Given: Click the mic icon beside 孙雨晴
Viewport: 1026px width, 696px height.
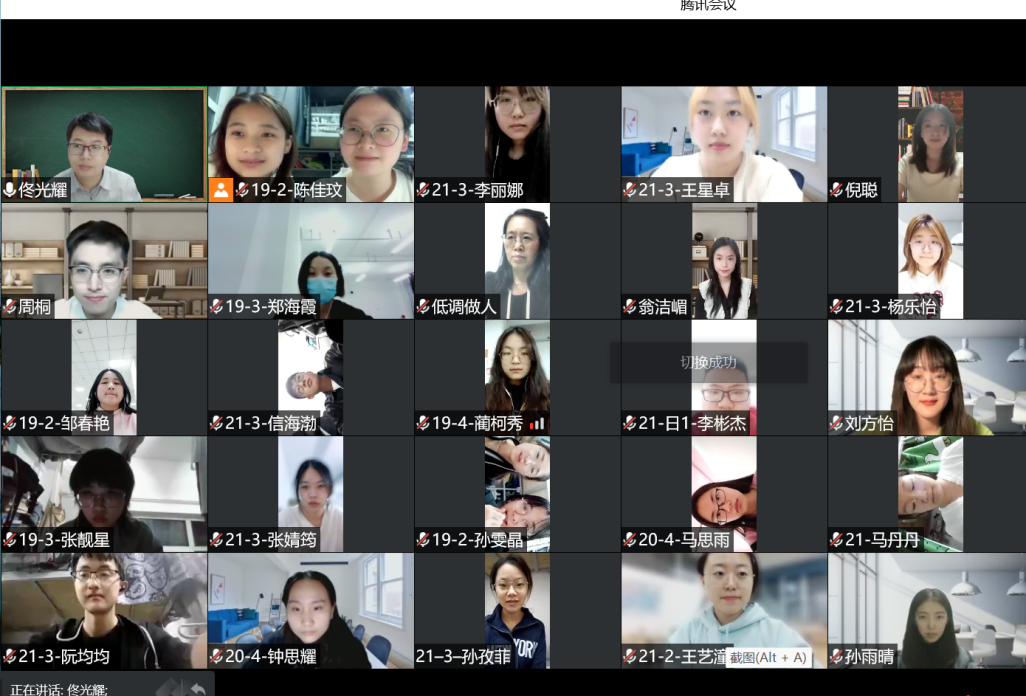Looking at the screenshot, I should coord(838,657).
